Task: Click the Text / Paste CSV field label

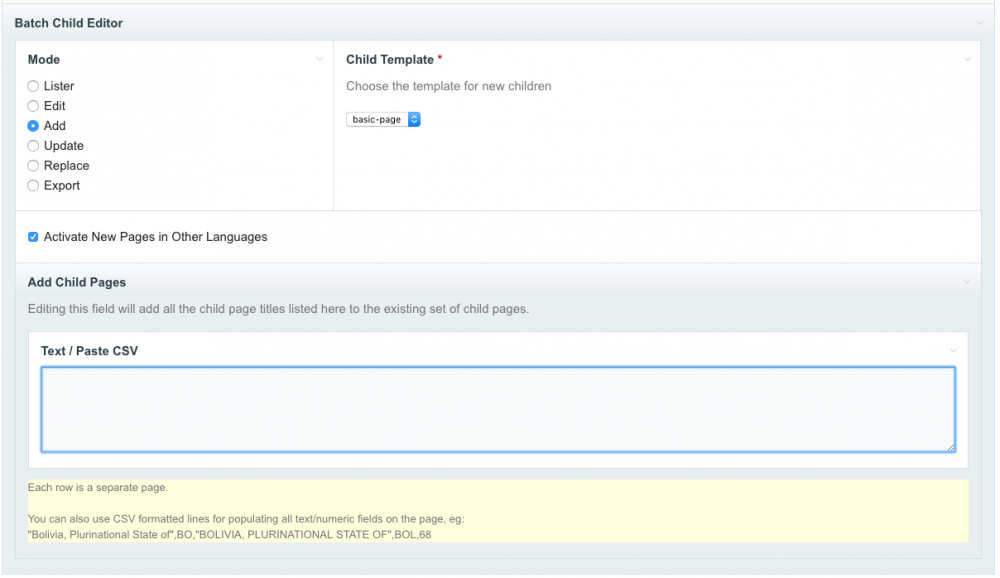Action: point(89,351)
